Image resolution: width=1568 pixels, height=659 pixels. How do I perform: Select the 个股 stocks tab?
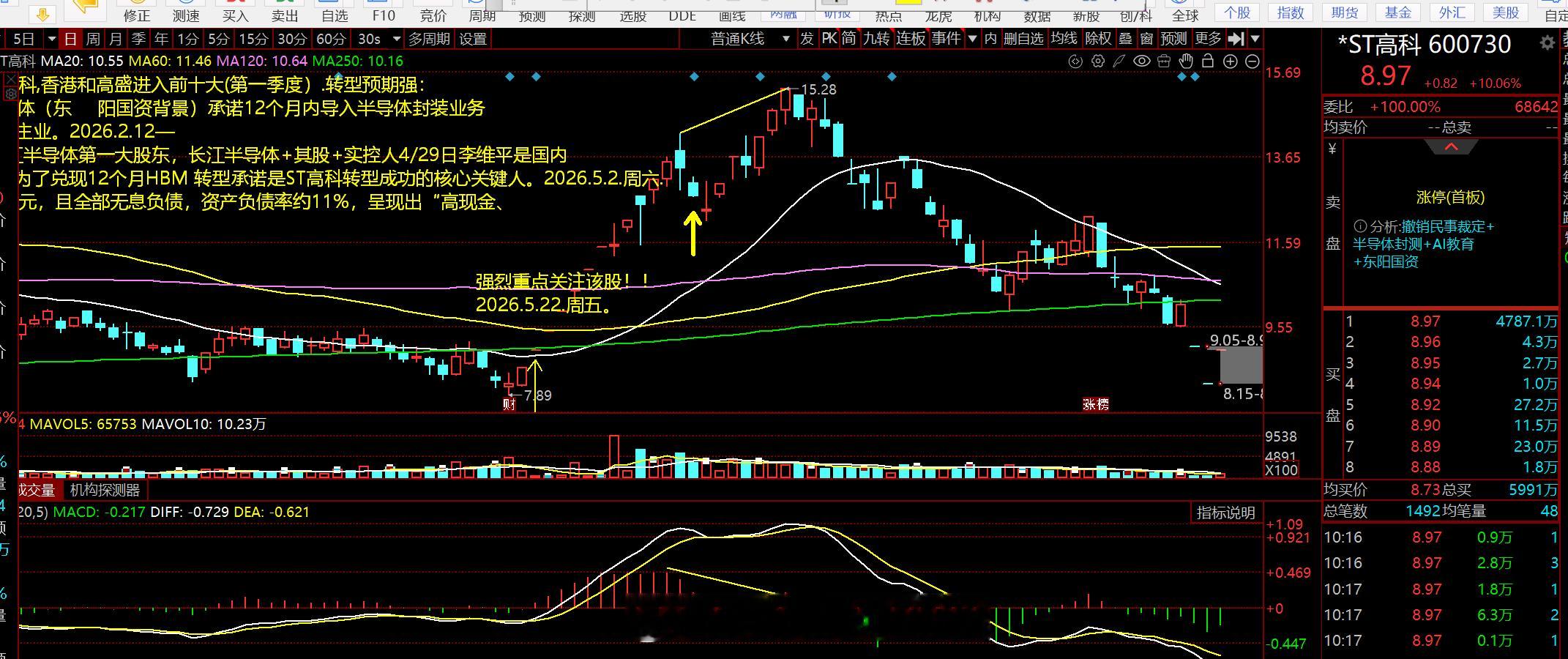point(1238,12)
